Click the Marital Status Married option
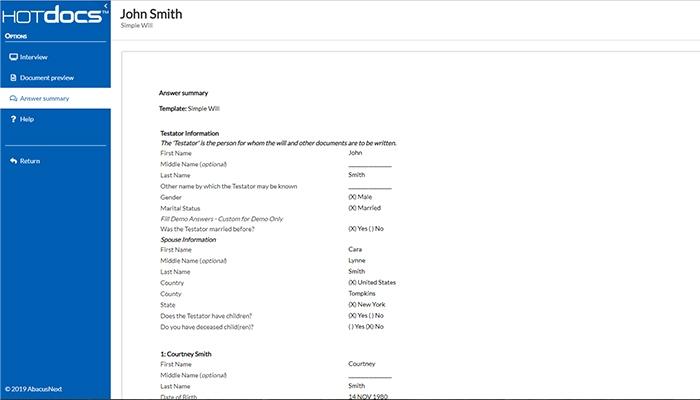 (364, 208)
